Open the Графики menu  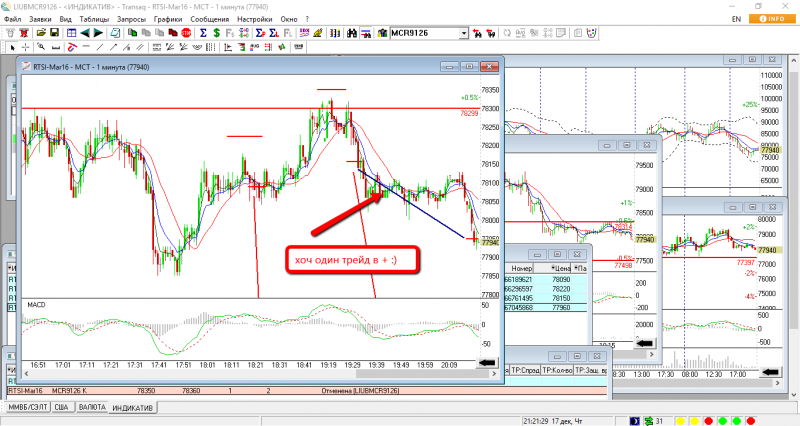(x=168, y=19)
